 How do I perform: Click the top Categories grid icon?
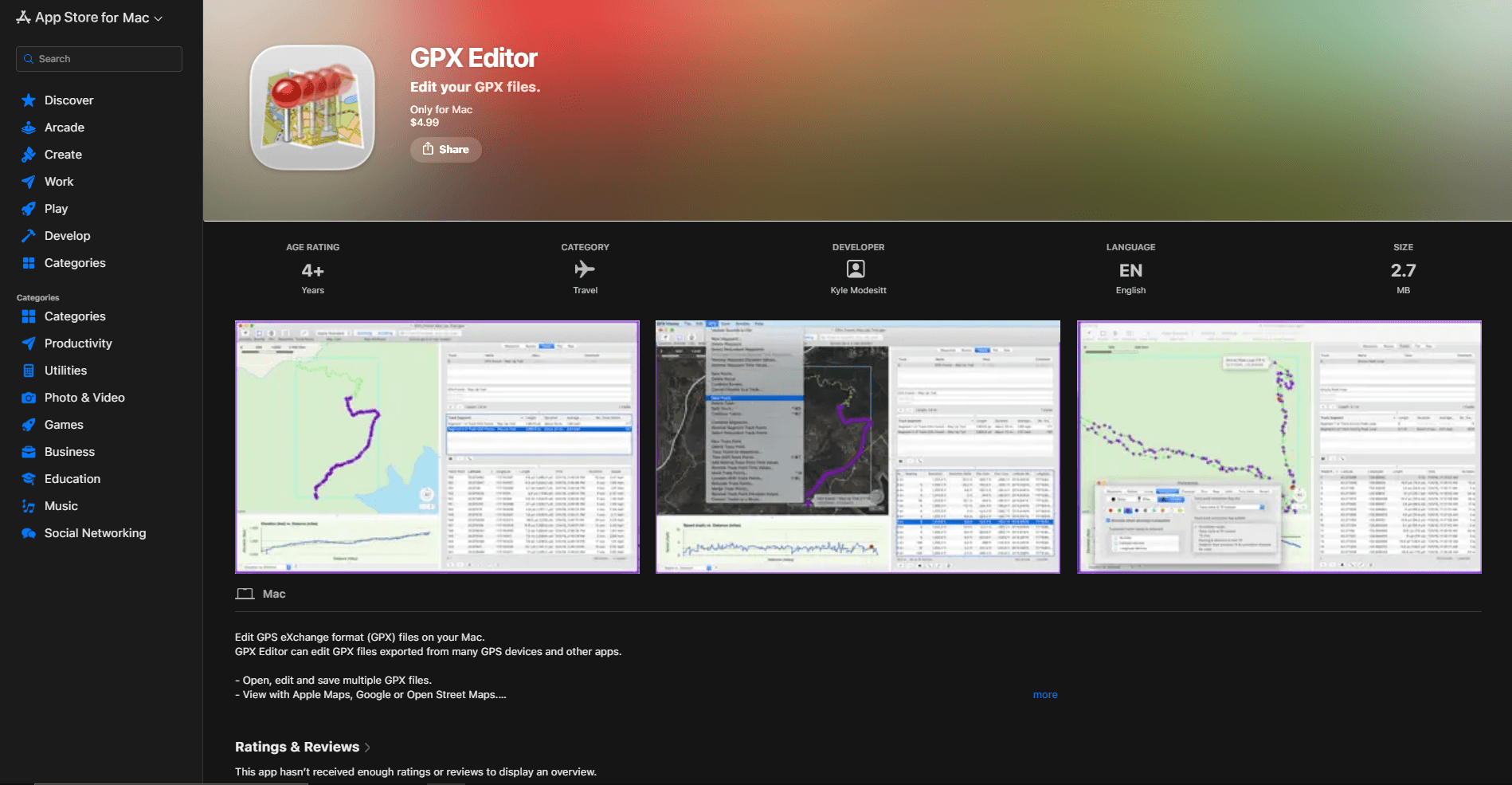tap(29, 263)
